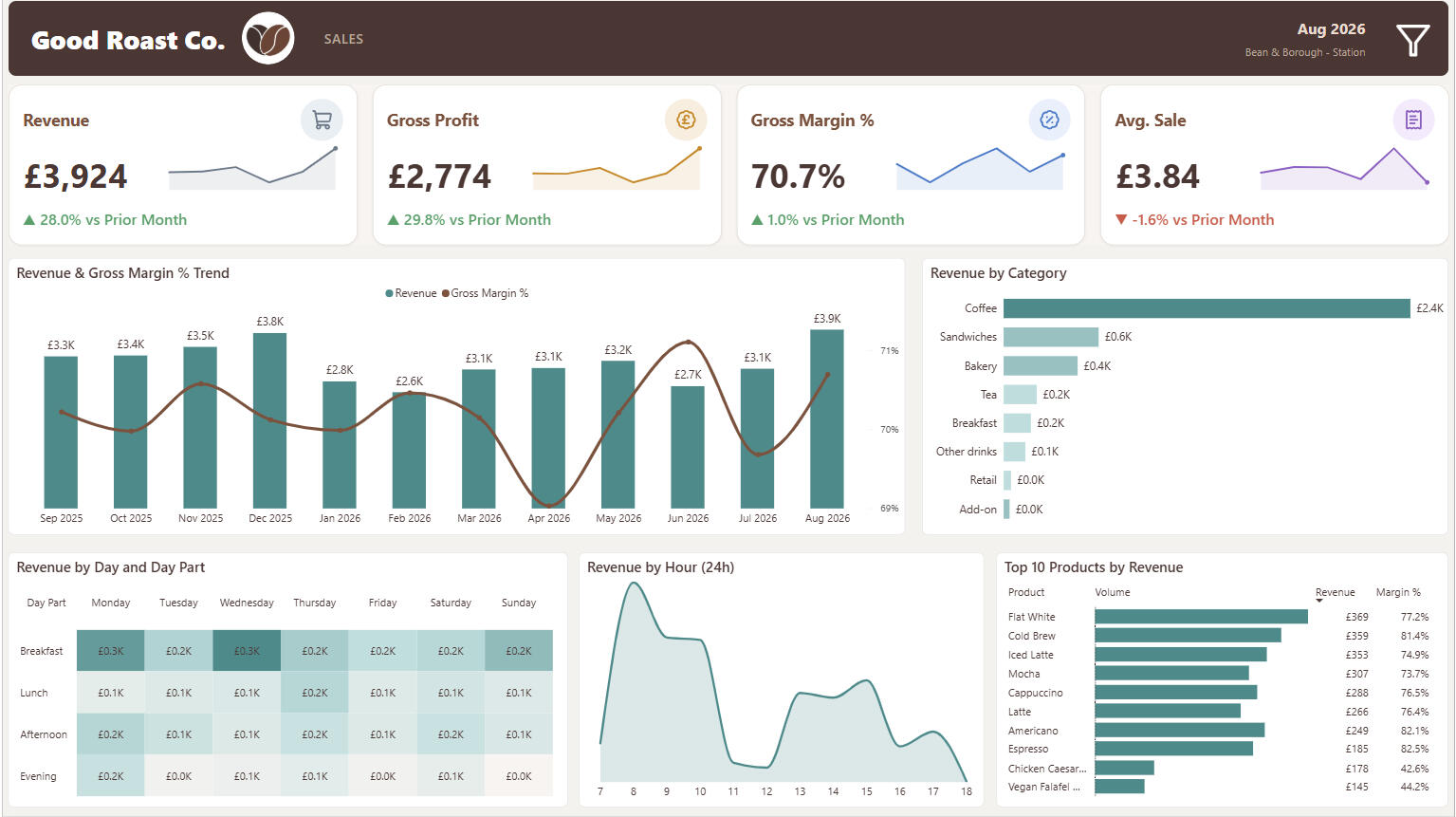
Task: Click the Retail category label
Action: pos(983,480)
